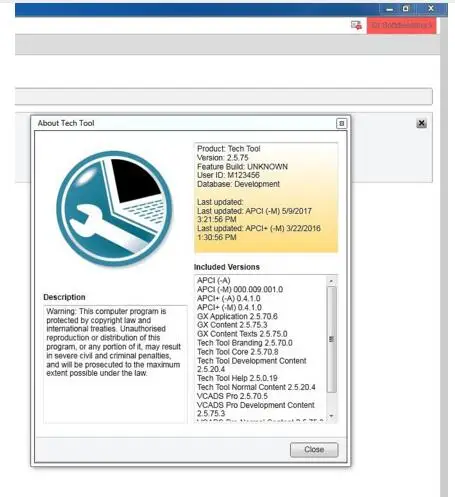The image size is (455, 497).
Task: Click the 'About Tech Tool' dialog title
Action: 66,123
